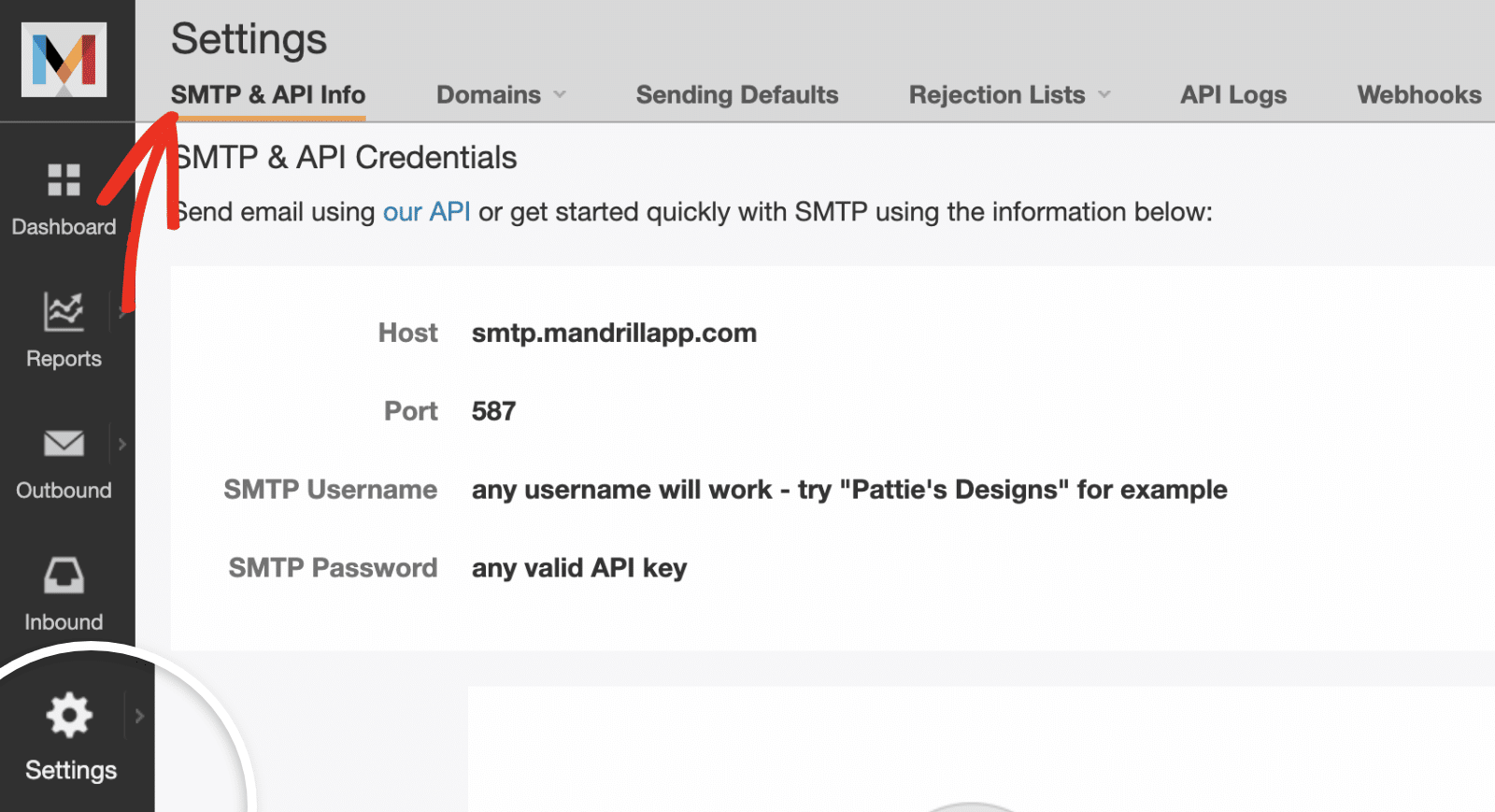The width and height of the screenshot is (1495, 812).
Task: Open the Domains dropdown arrow
Action: [x=560, y=94]
